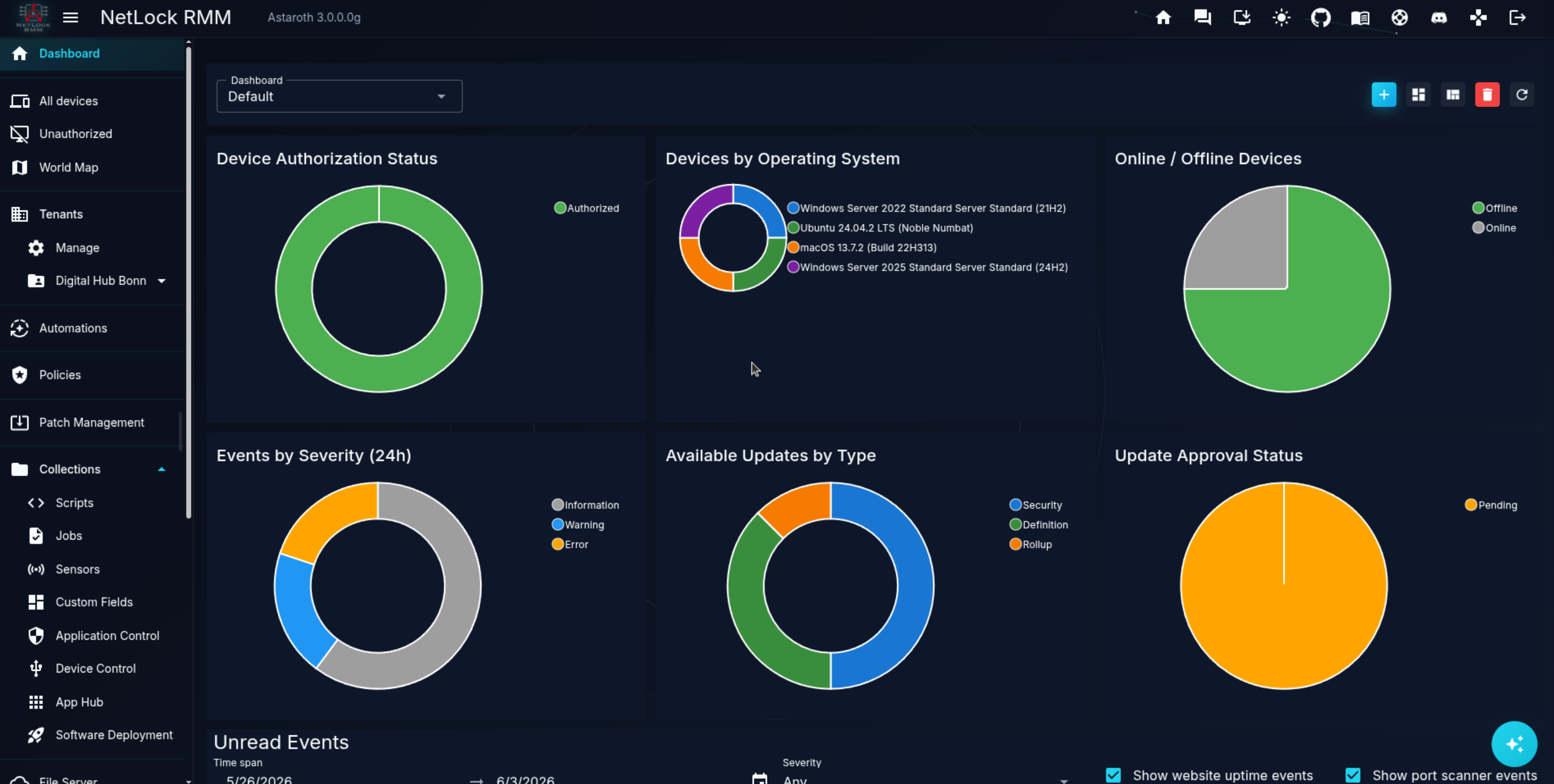The height and width of the screenshot is (784, 1554).
Task: Collapse the Collections section caret
Action: (162, 469)
